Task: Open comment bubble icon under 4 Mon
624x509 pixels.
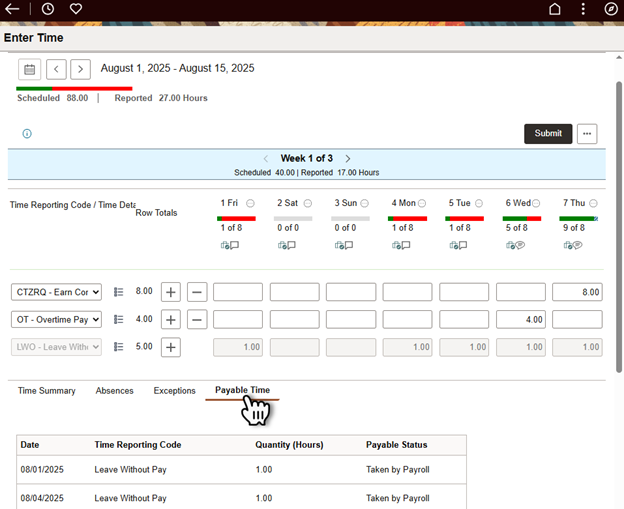Action: (406, 245)
